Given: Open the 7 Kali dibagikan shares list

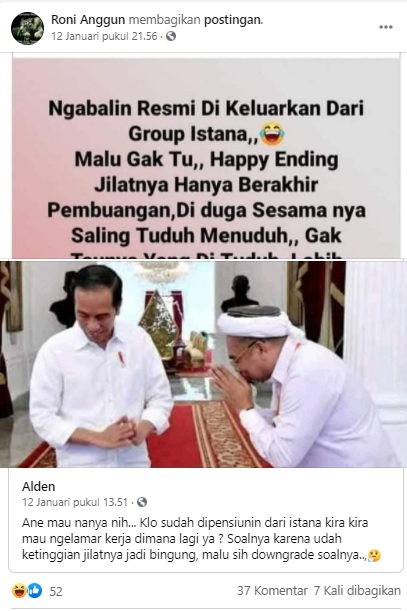Looking at the screenshot, I should (357, 591).
